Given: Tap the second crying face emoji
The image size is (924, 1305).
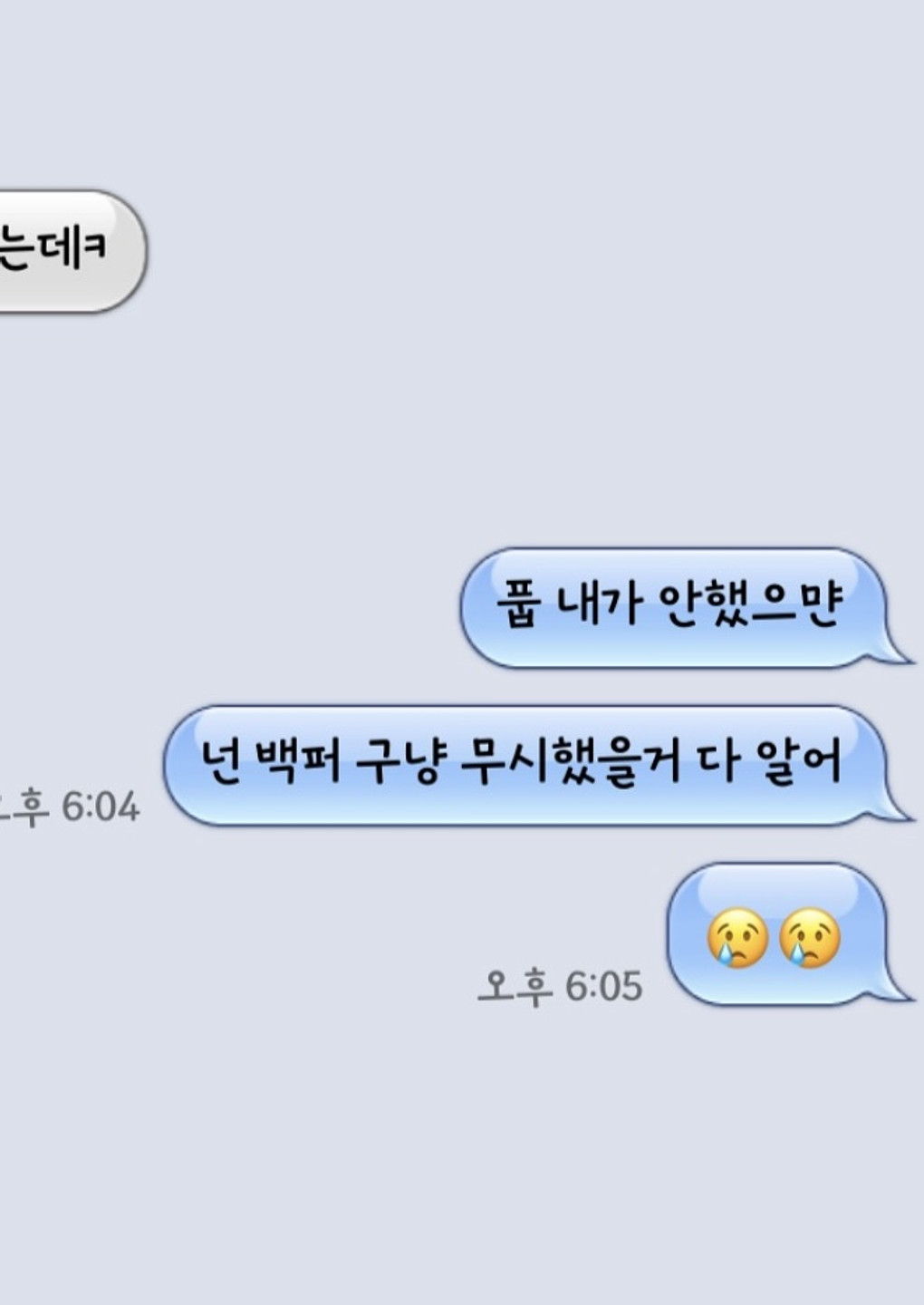Looking at the screenshot, I should (810, 940).
